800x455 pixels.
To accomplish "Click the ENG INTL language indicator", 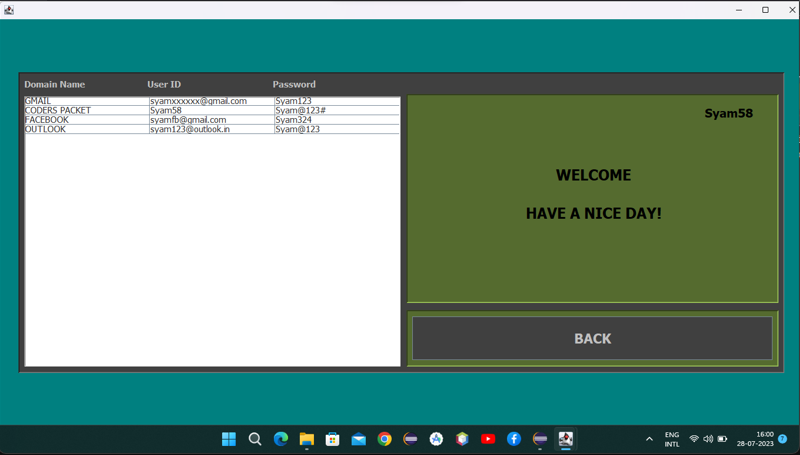I will (x=672, y=439).
